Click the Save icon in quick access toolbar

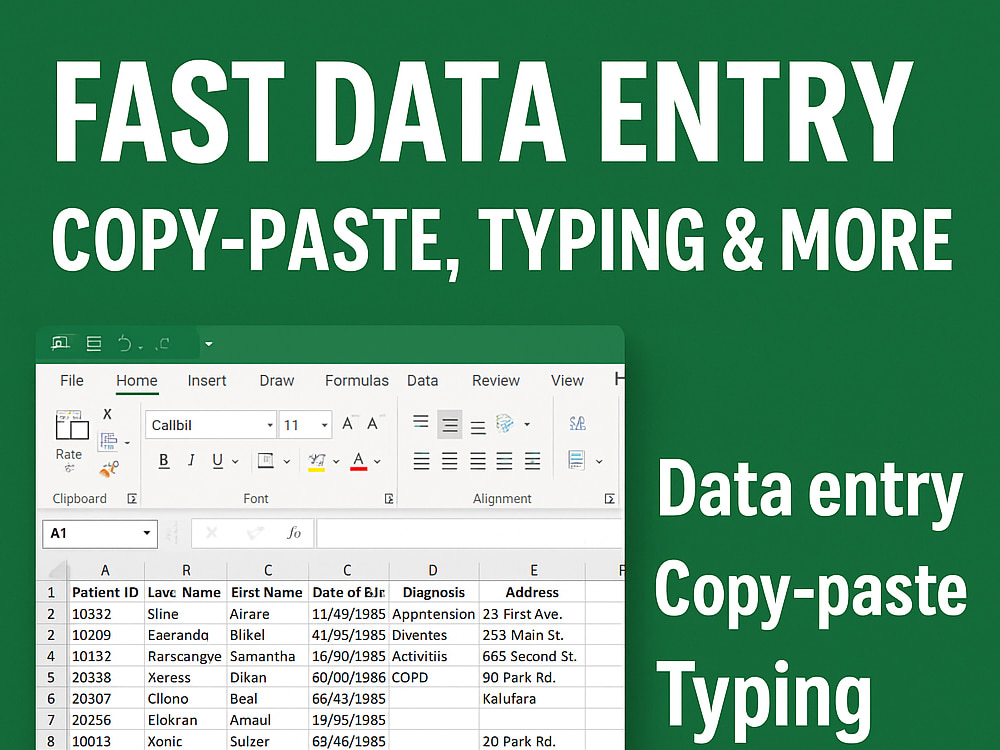pyautogui.click(x=94, y=344)
